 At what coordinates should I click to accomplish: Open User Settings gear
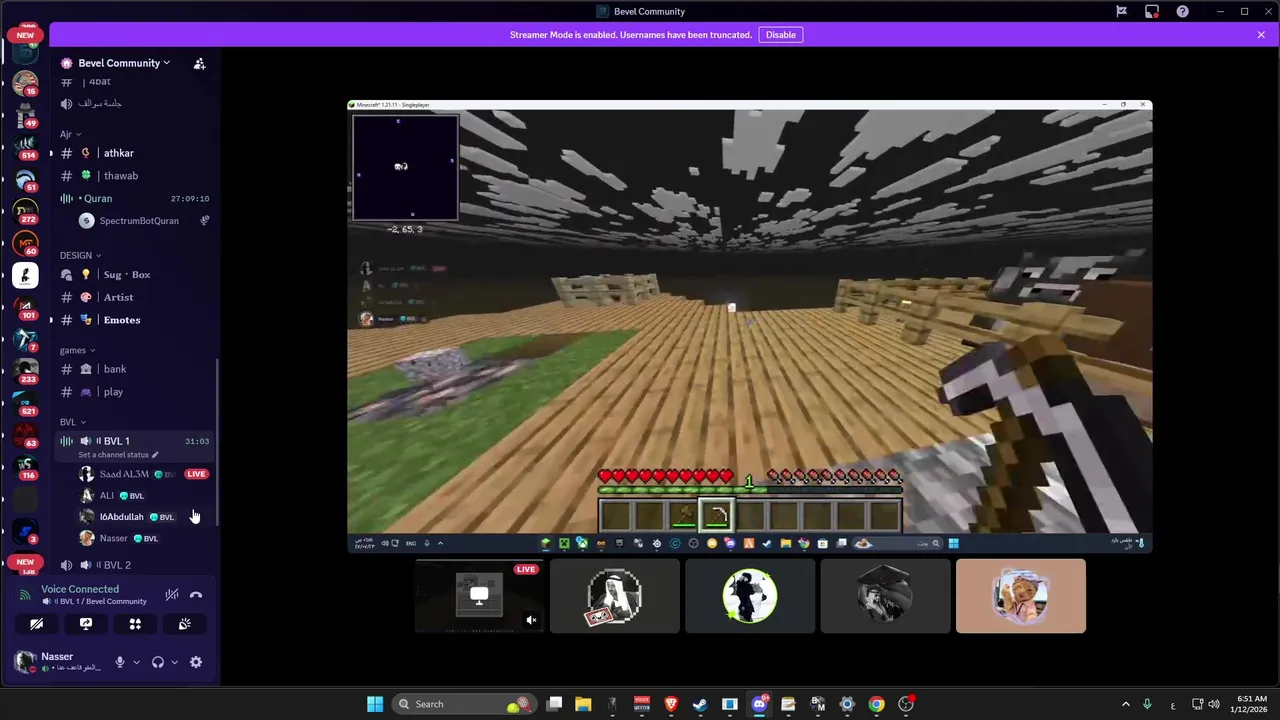coord(196,662)
